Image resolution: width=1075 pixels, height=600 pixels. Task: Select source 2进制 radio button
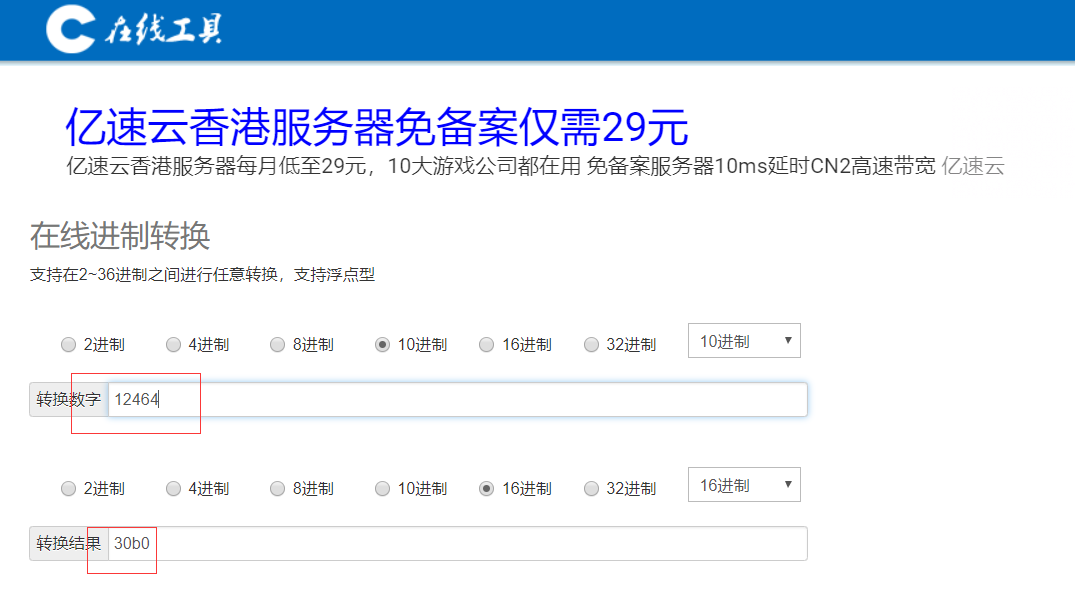69,344
